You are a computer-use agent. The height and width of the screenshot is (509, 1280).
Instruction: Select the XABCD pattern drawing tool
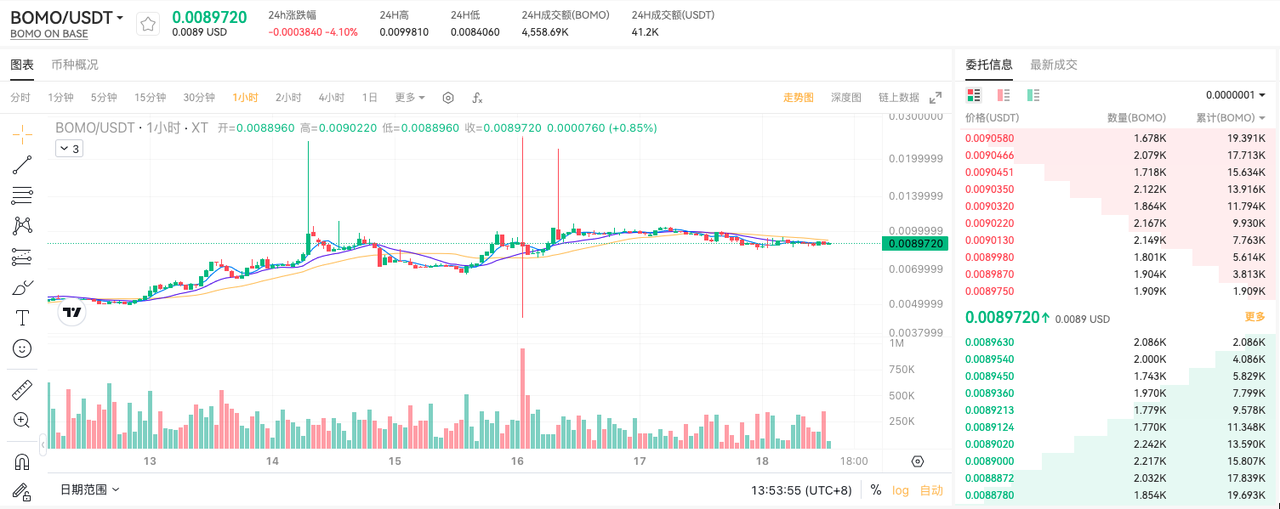point(22,226)
